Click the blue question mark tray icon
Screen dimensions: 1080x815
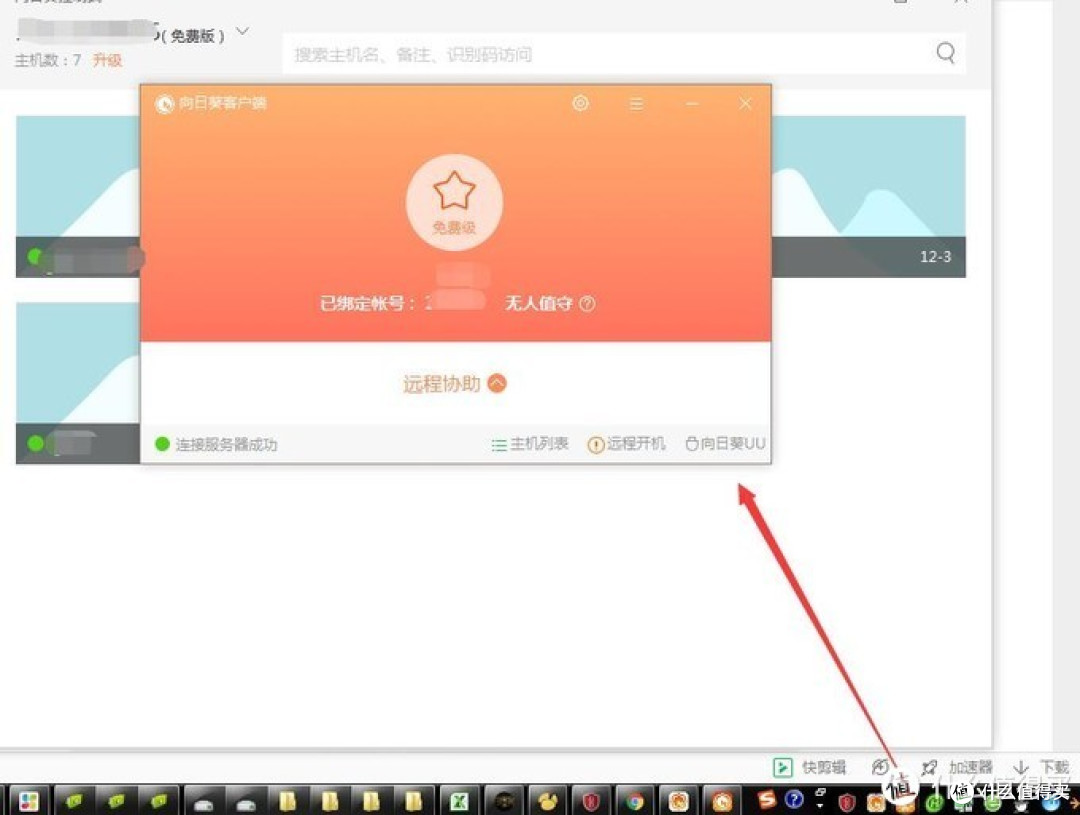pyautogui.click(x=794, y=799)
